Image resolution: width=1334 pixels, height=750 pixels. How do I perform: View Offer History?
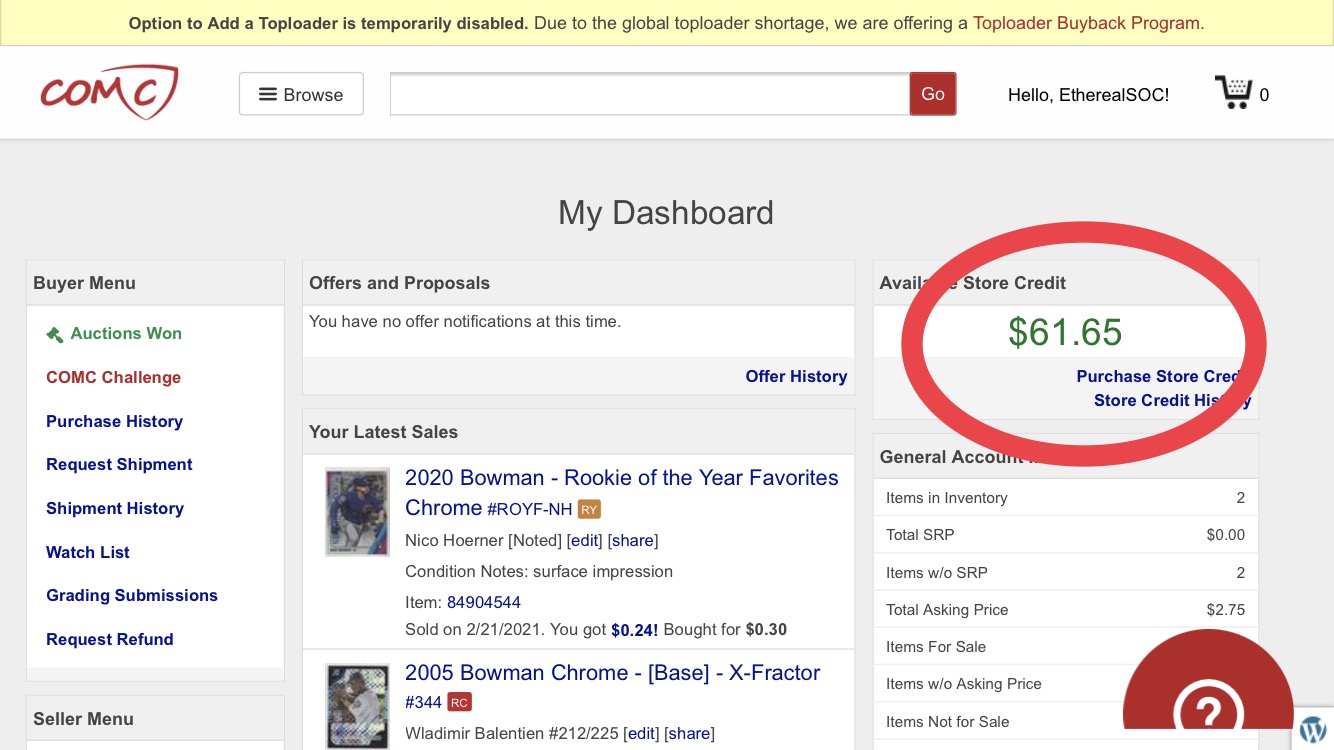coord(796,376)
